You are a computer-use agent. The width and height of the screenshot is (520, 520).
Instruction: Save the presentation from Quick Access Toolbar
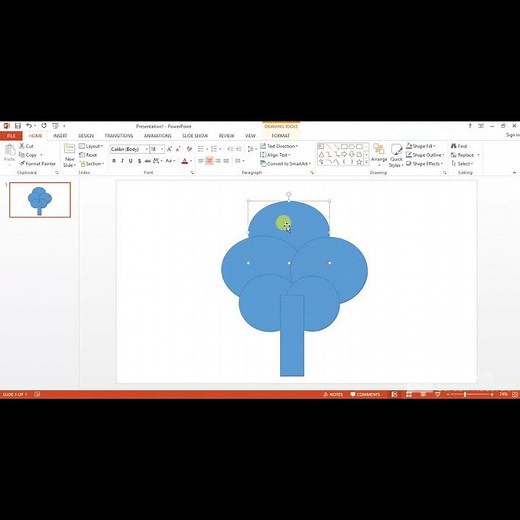[18, 126]
